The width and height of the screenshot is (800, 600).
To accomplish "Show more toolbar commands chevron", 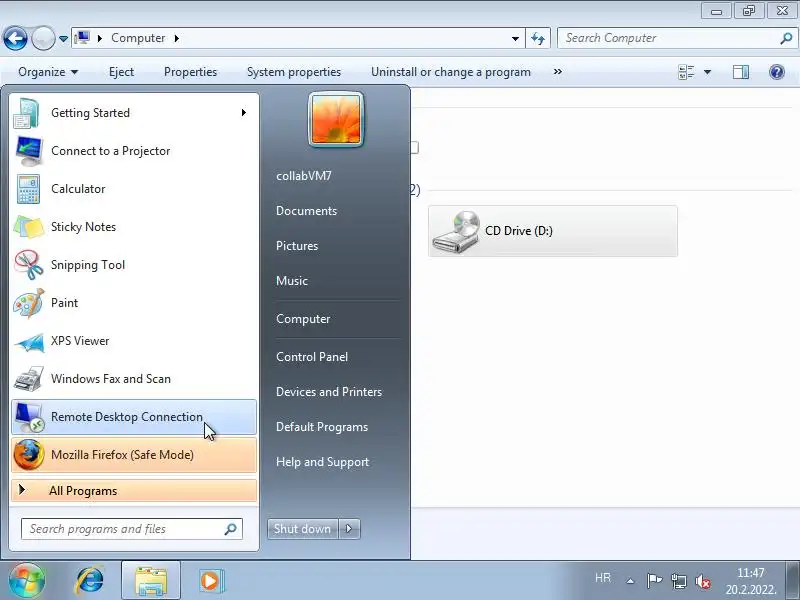I will click(558, 72).
